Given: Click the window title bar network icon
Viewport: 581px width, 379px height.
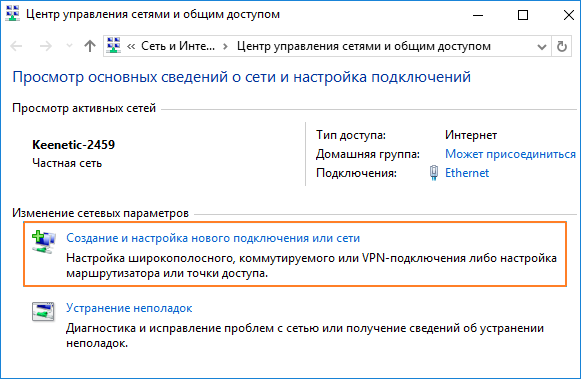Looking at the screenshot, I should click(x=12, y=14).
